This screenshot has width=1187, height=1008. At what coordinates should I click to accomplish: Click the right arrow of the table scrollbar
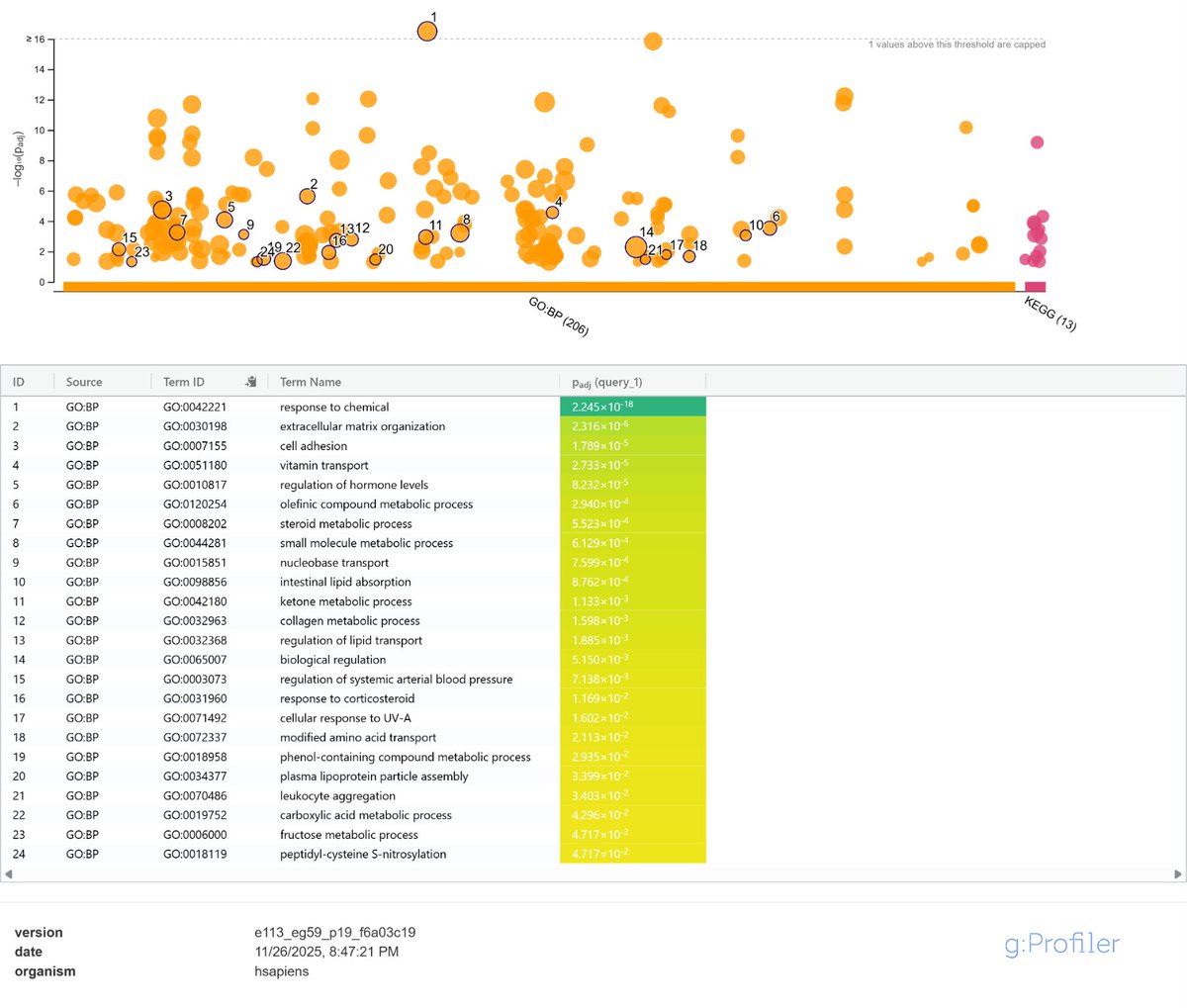1176,874
